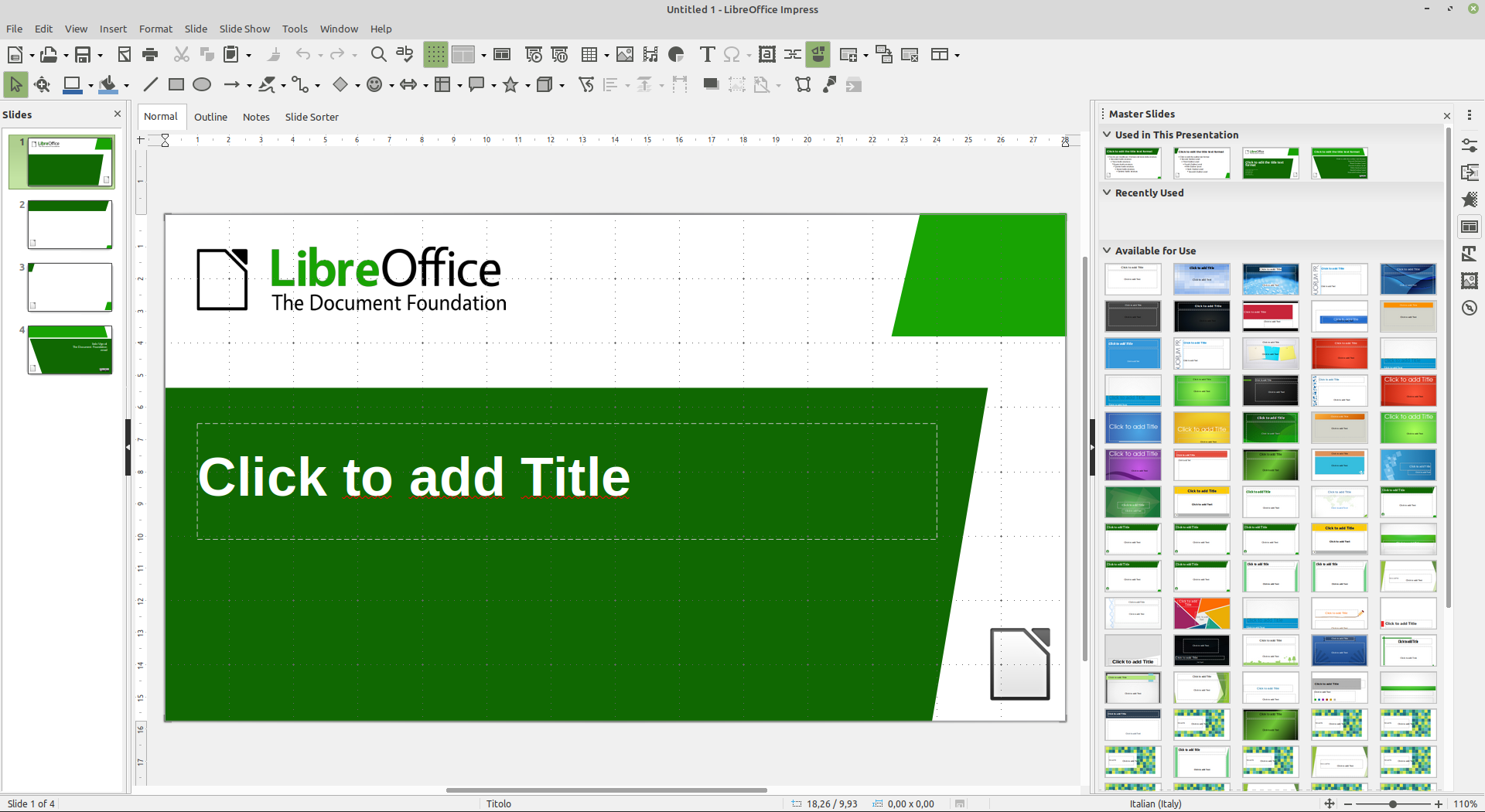
Task: Open Navigator sidebar deck
Action: (1470, 308)
